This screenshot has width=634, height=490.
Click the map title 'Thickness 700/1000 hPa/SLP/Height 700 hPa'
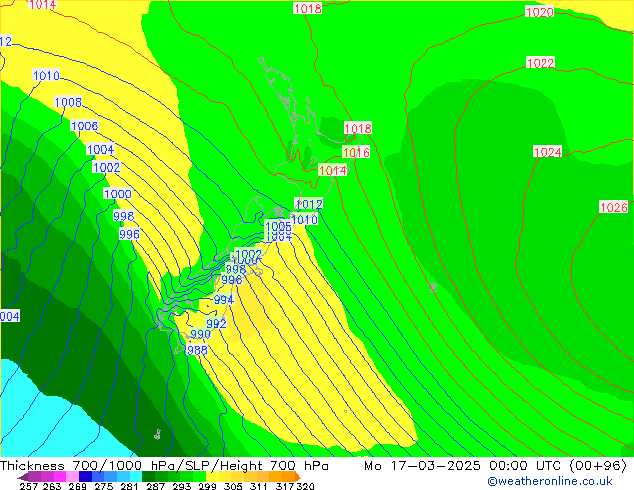tap(165, 466)
